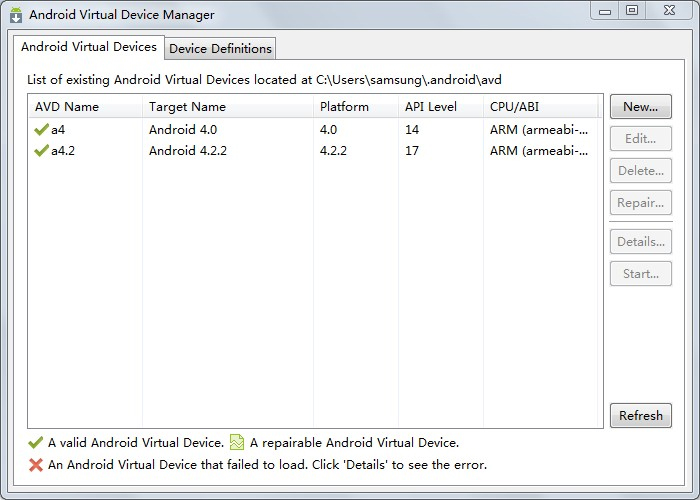
Task: Click the Delete... button
Action: click(641, 171)
